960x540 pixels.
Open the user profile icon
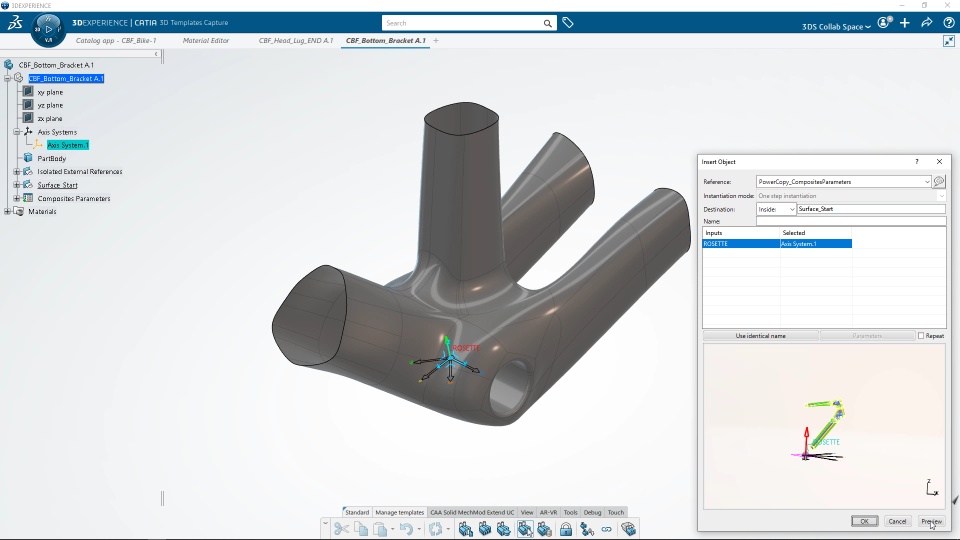[883, 23]
